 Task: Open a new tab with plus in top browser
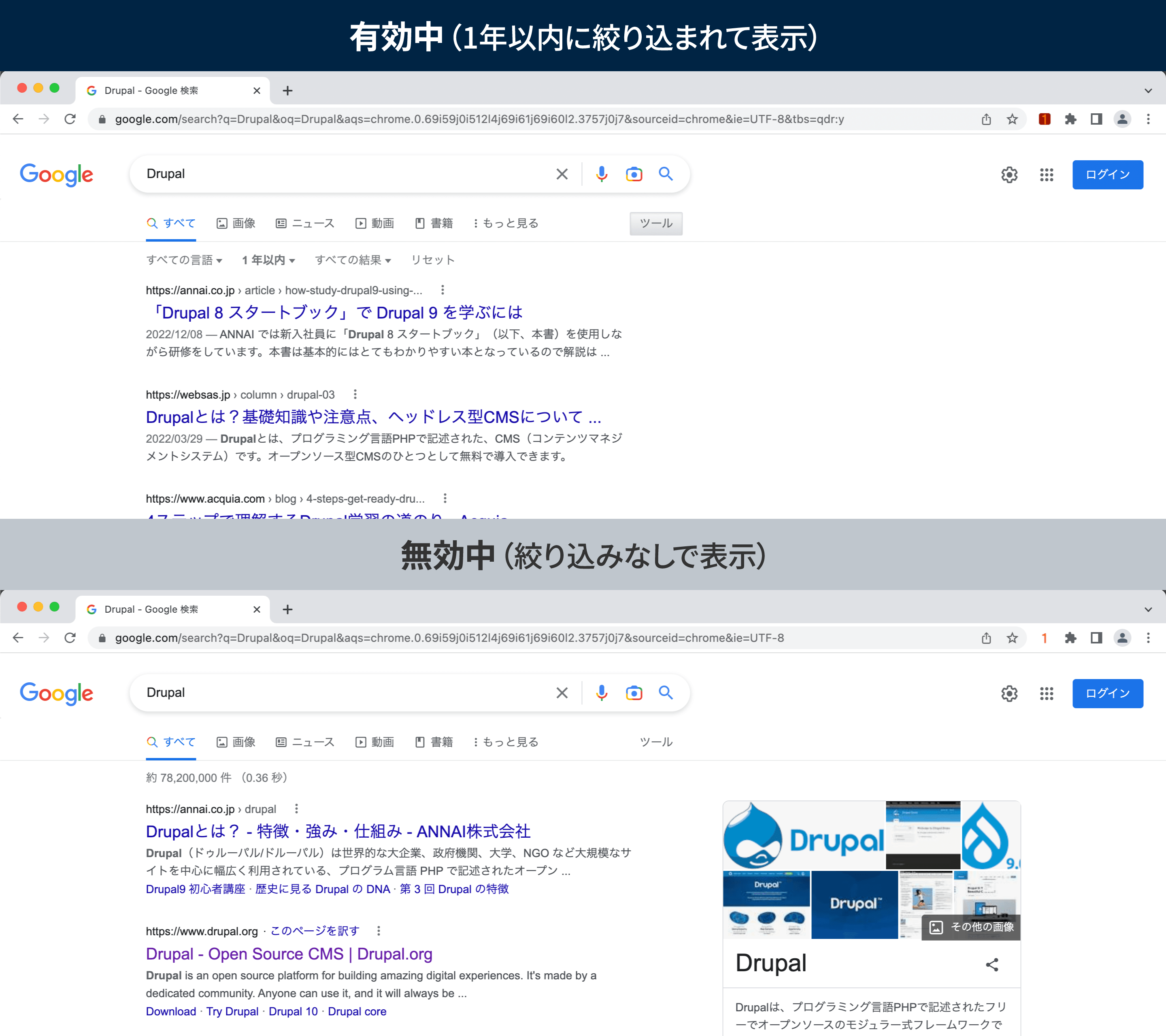[x=287, y=91]
